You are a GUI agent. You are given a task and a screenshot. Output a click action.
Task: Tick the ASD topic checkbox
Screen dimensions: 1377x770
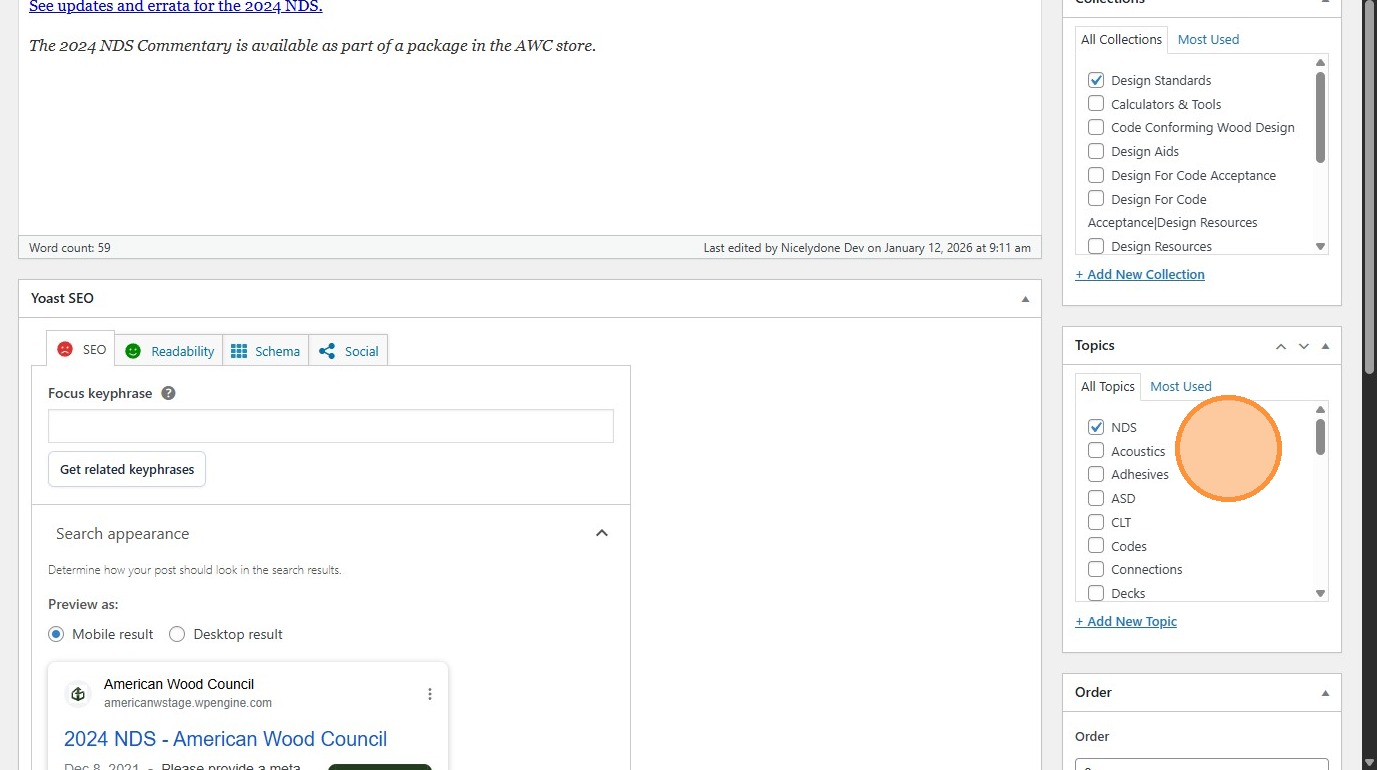tap(1096, 498)
